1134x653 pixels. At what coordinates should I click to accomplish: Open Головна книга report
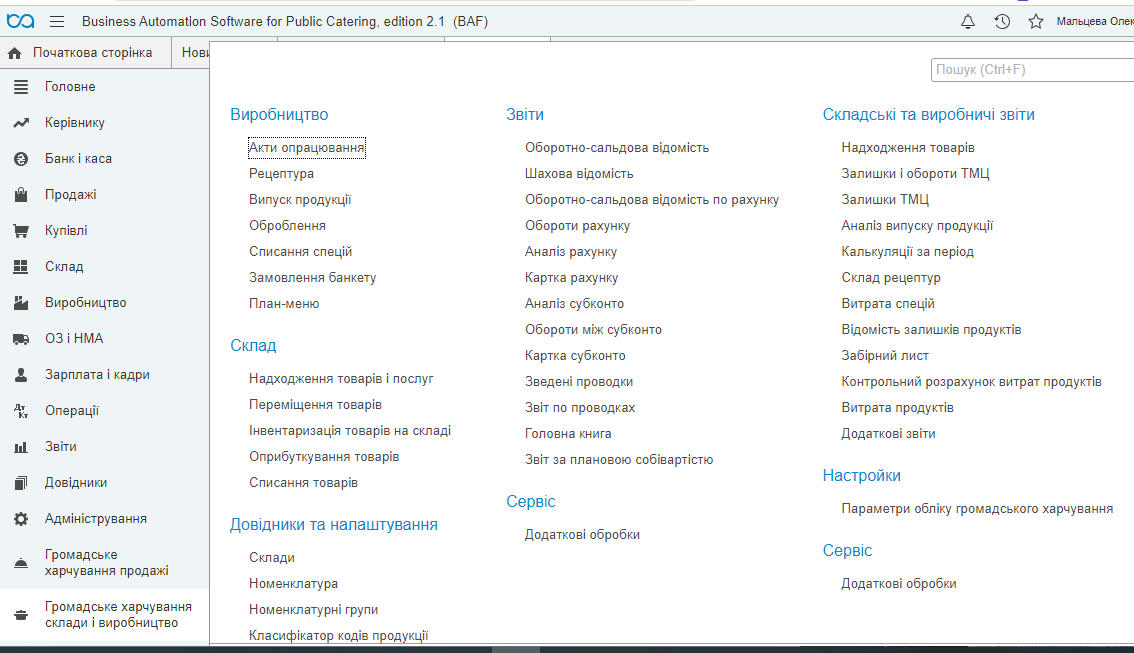coord(568,434)
